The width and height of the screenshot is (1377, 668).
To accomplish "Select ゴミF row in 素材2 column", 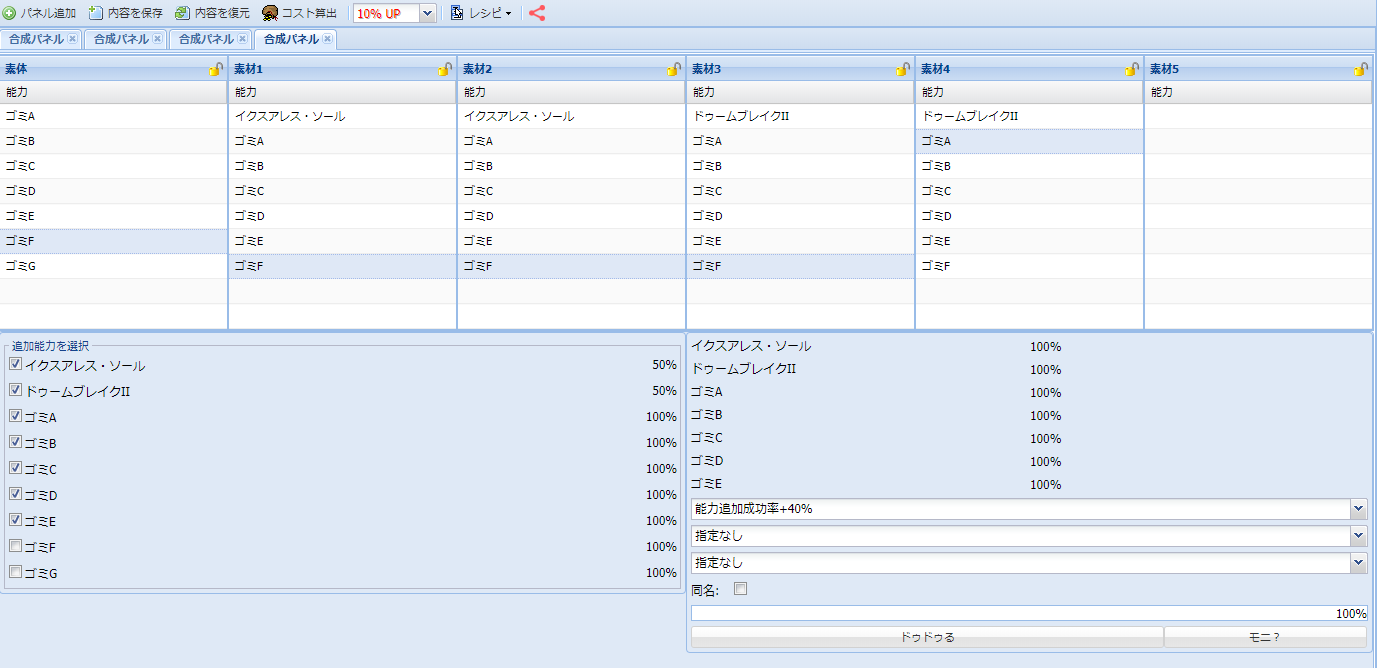I will point(572,266).
